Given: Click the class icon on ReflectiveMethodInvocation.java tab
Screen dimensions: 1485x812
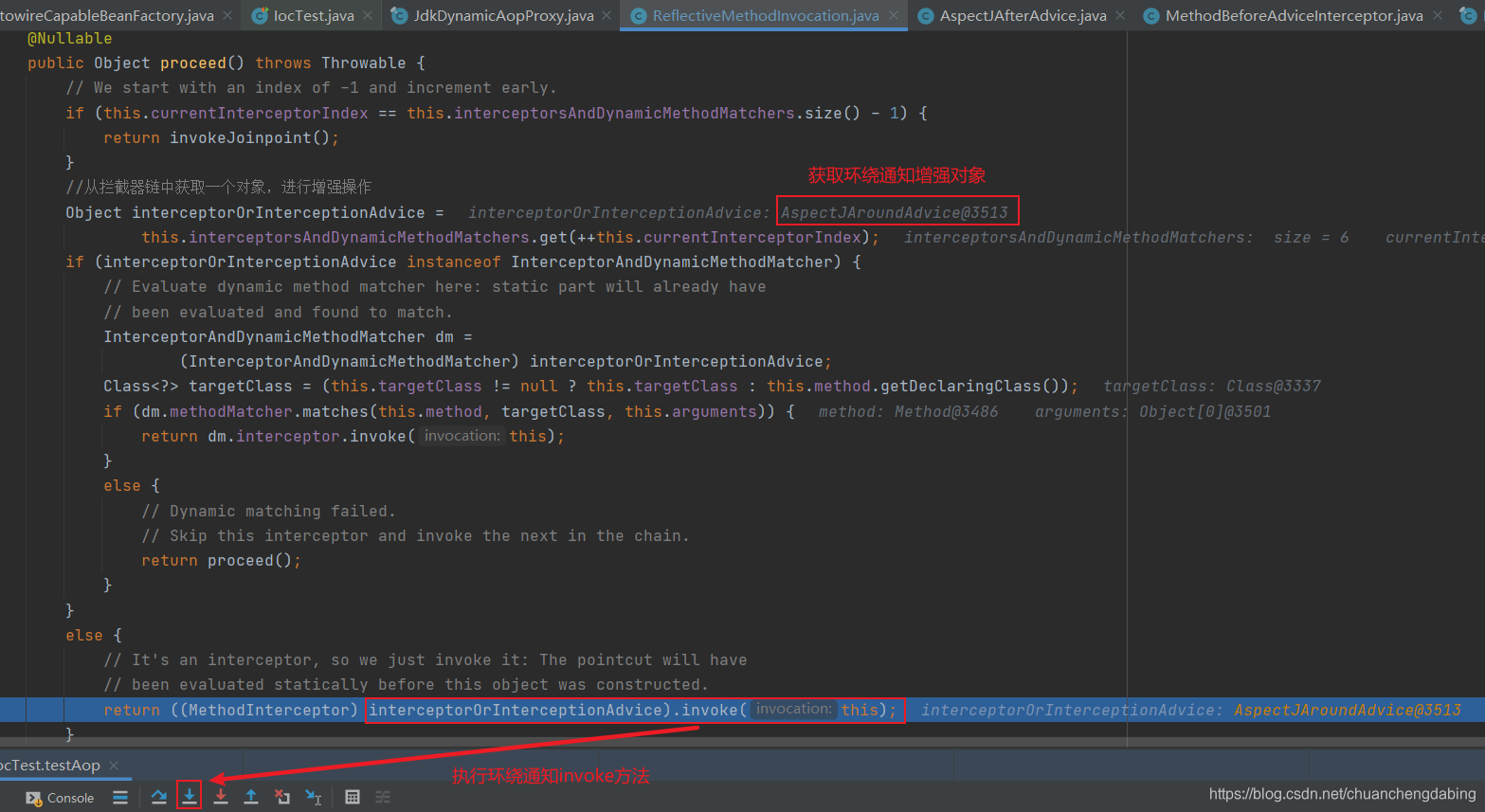Looking at the screenshot, I should pyautogui.click(x=639, y=15).
